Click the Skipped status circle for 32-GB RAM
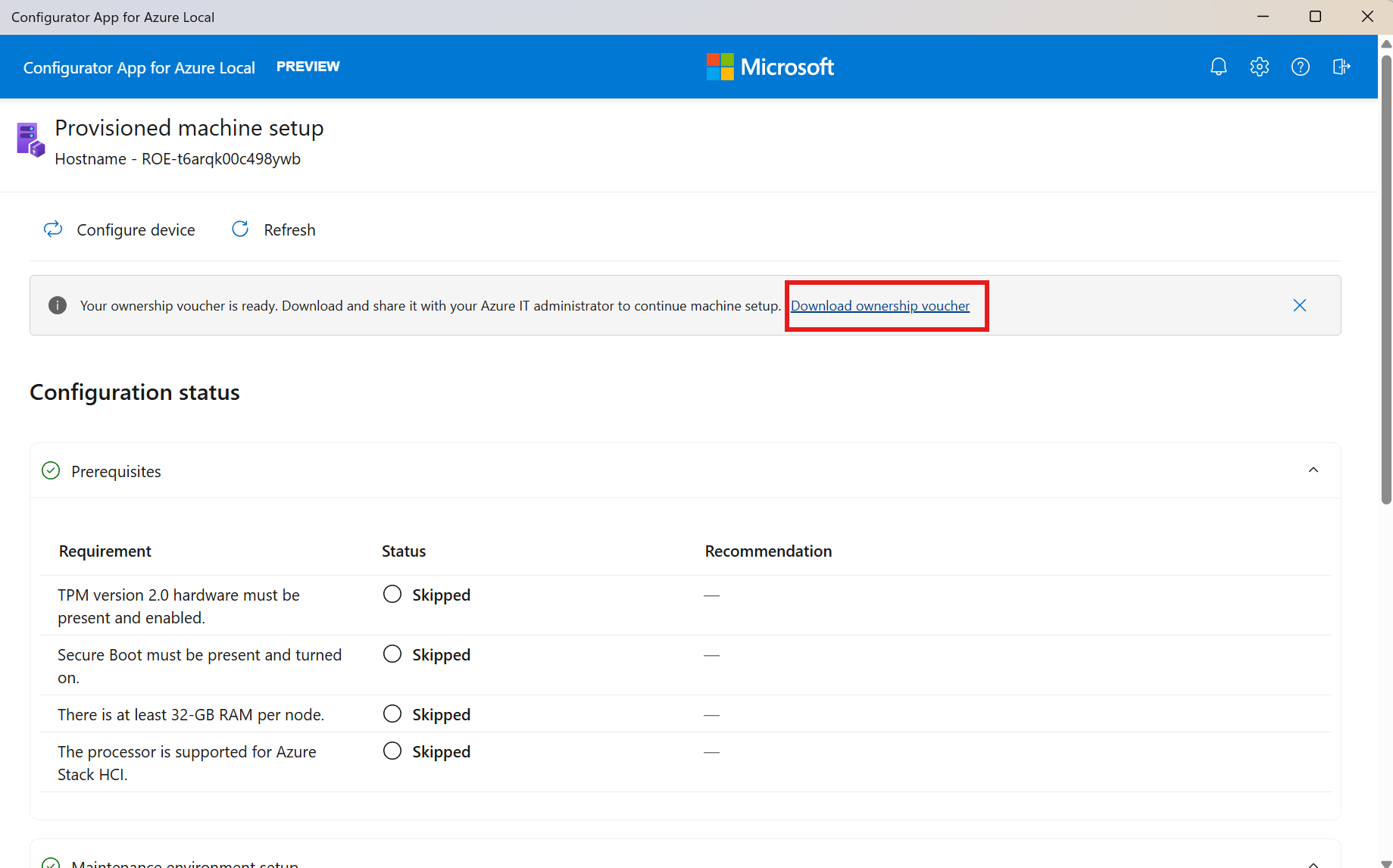The height and width of the screenshot is (868, 1393). click(392, 713)
